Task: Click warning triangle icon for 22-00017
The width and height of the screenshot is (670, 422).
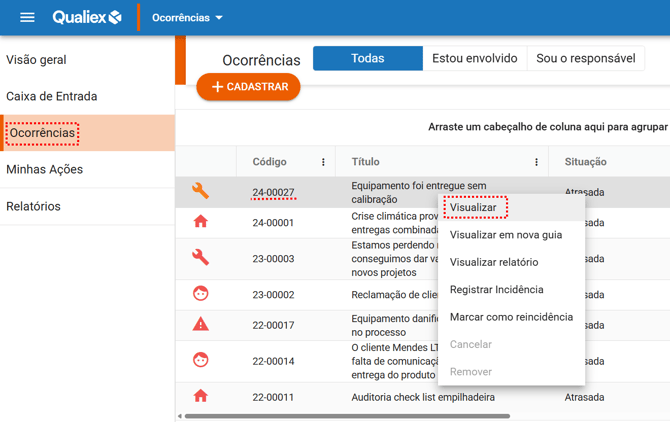Action: tap(200, 324)
